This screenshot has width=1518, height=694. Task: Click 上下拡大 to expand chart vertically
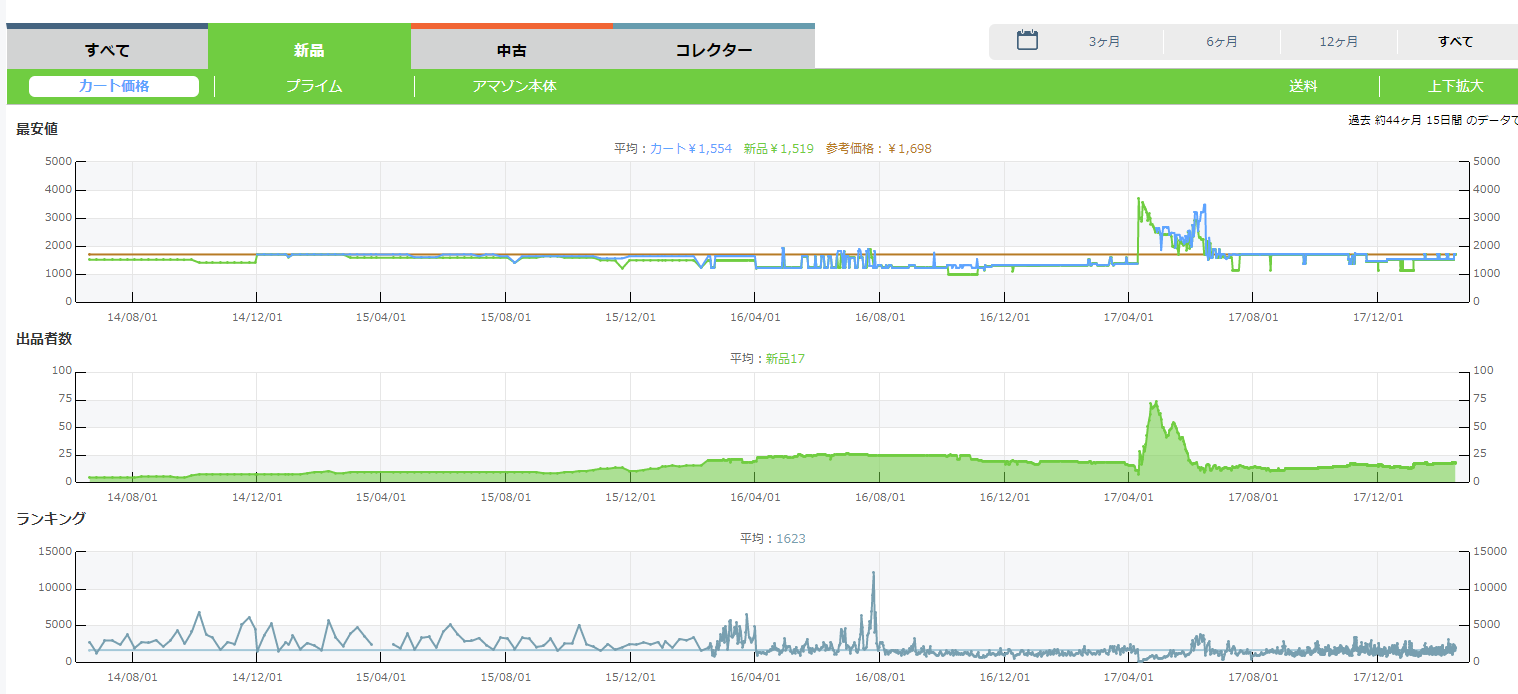click(1455, 87)
